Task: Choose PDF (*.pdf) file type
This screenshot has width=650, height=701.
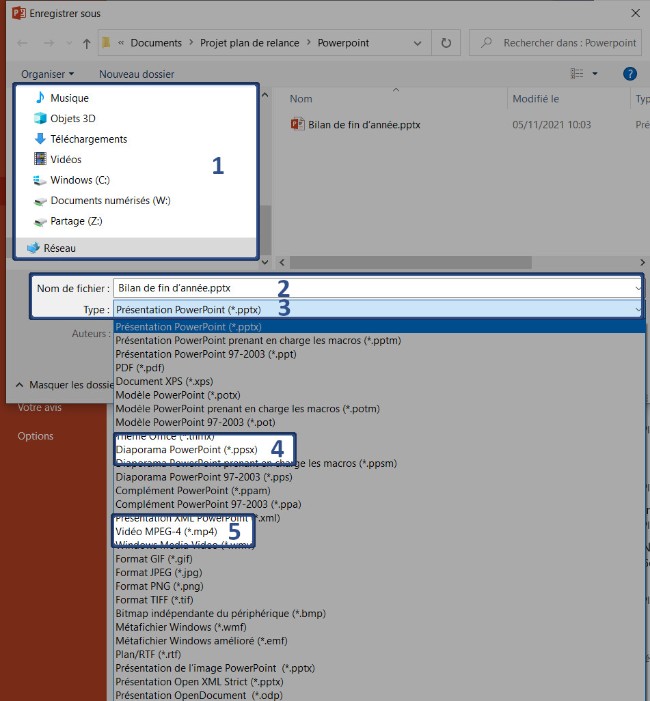Action: [x=140, y=368]
